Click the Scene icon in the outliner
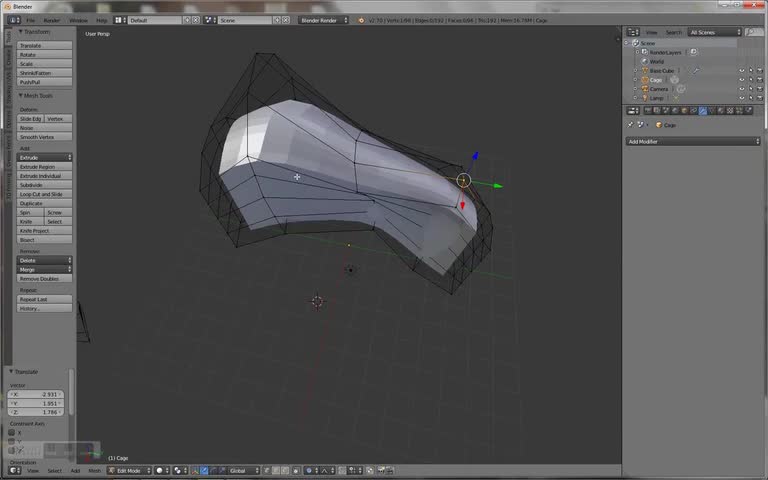This screenshot has width=768, height=480. click(636, 43)
